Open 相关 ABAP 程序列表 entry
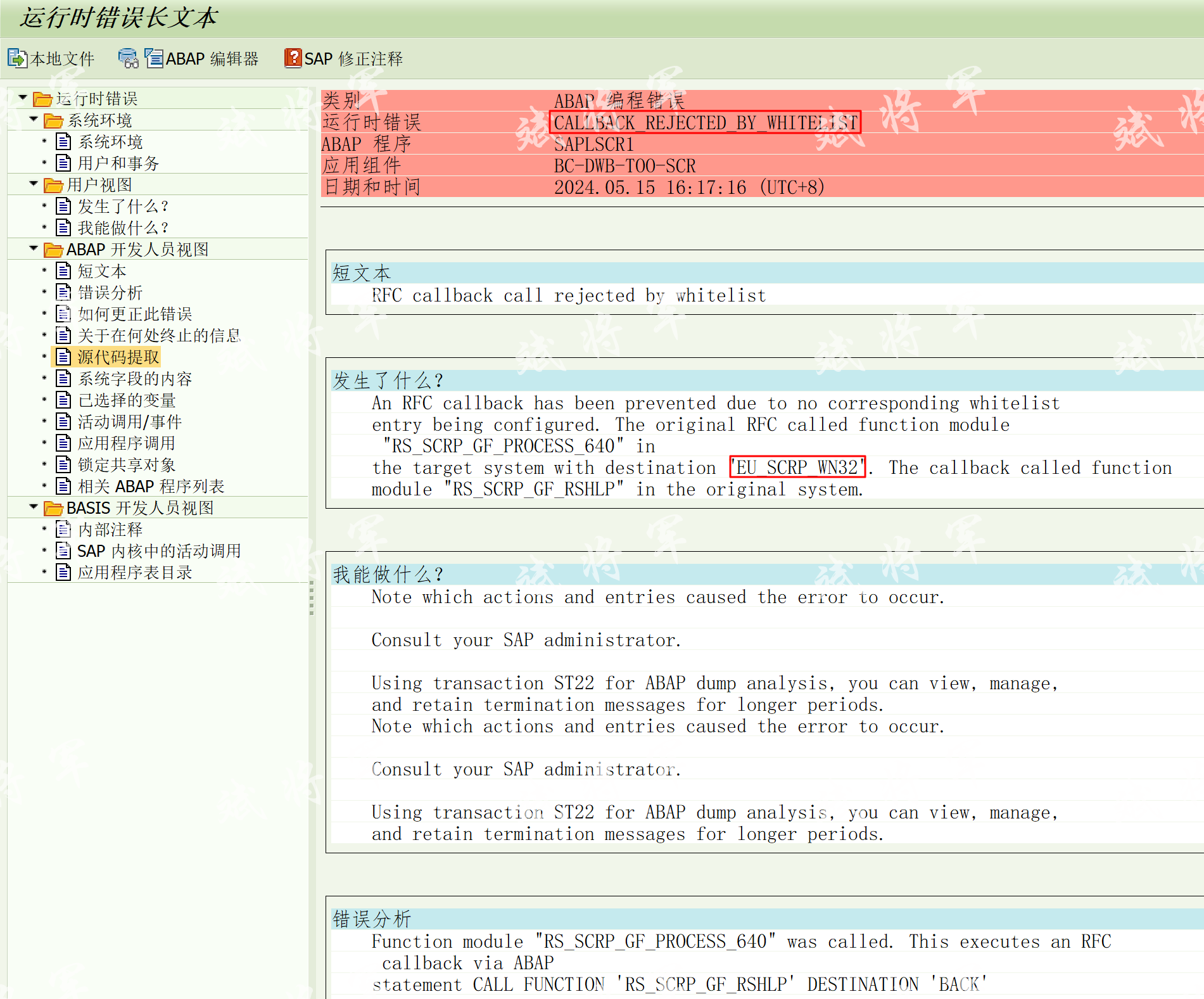The image size is (1204, 999). tap(151, 487)
